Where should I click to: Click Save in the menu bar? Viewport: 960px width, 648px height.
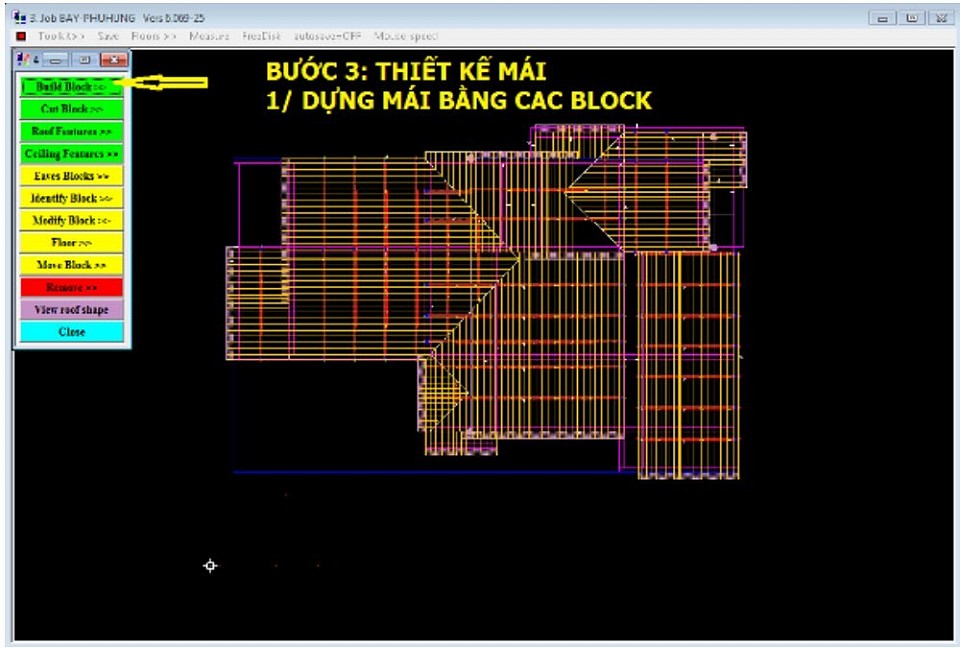click(x=108, y=36)
